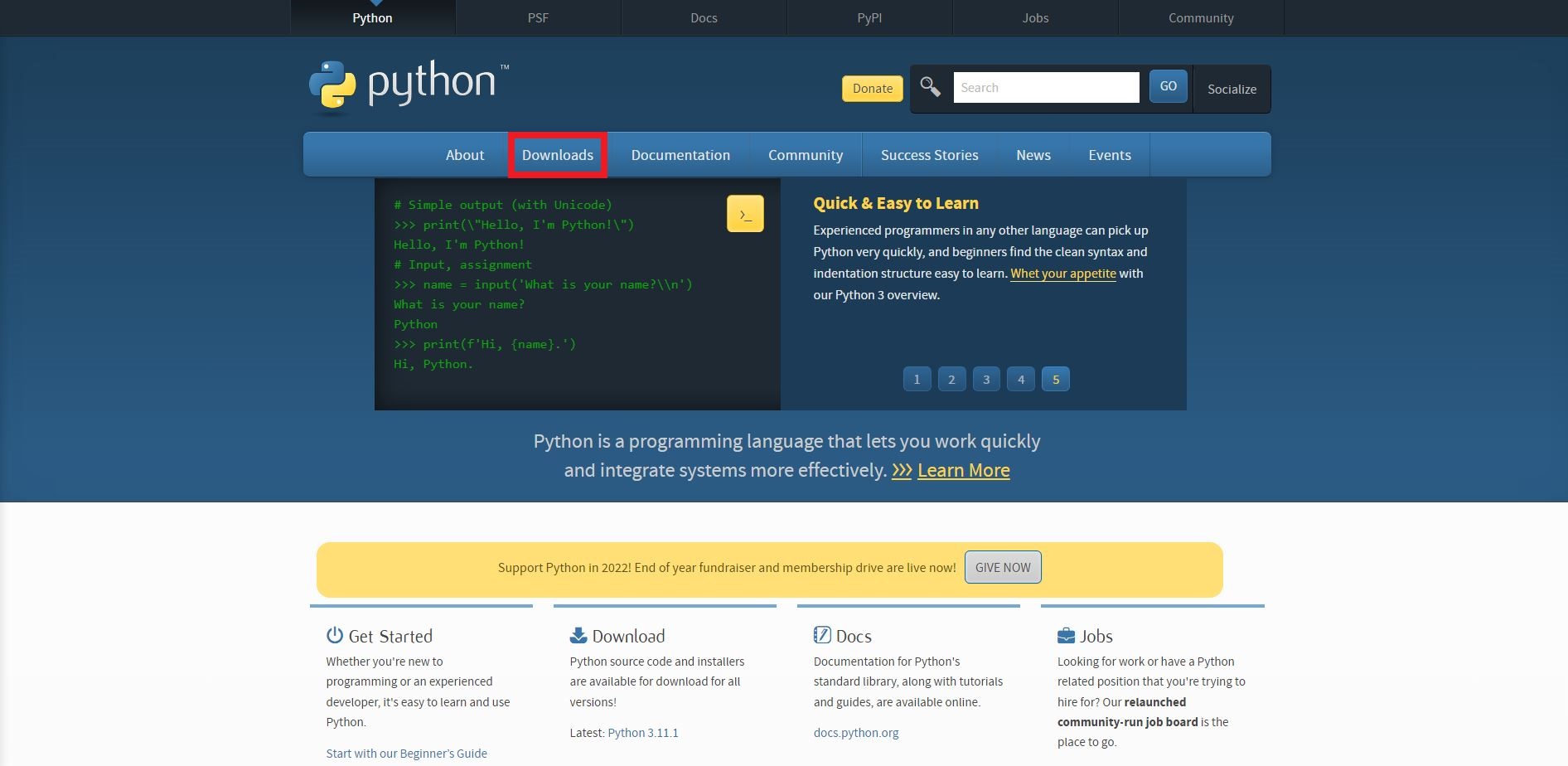Click the '# Simple output (with Unicode)' comment
Viewport: 1568px width, 766px height.
503,205
